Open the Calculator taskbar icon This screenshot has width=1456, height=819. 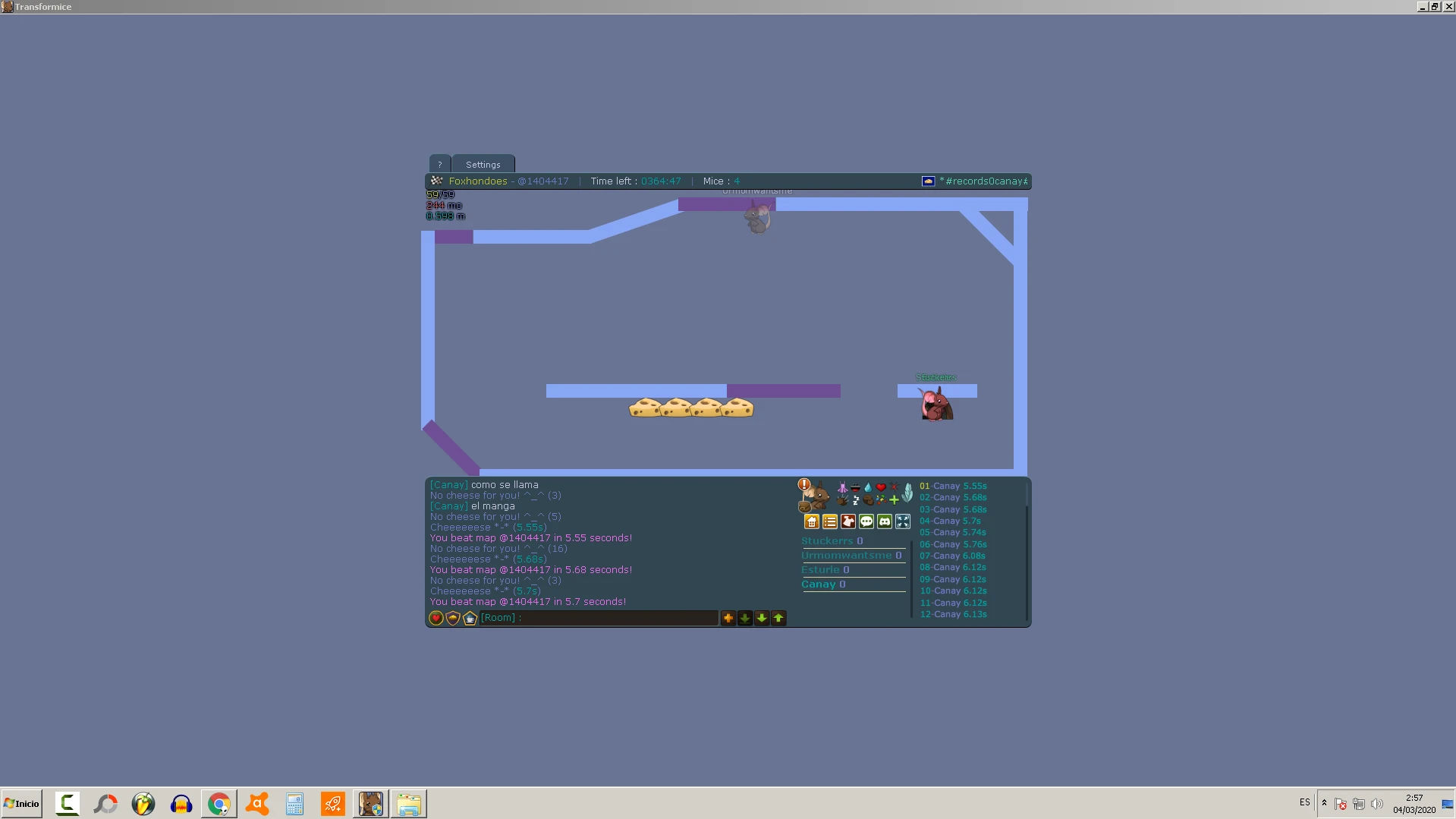(x=295, y=804)
